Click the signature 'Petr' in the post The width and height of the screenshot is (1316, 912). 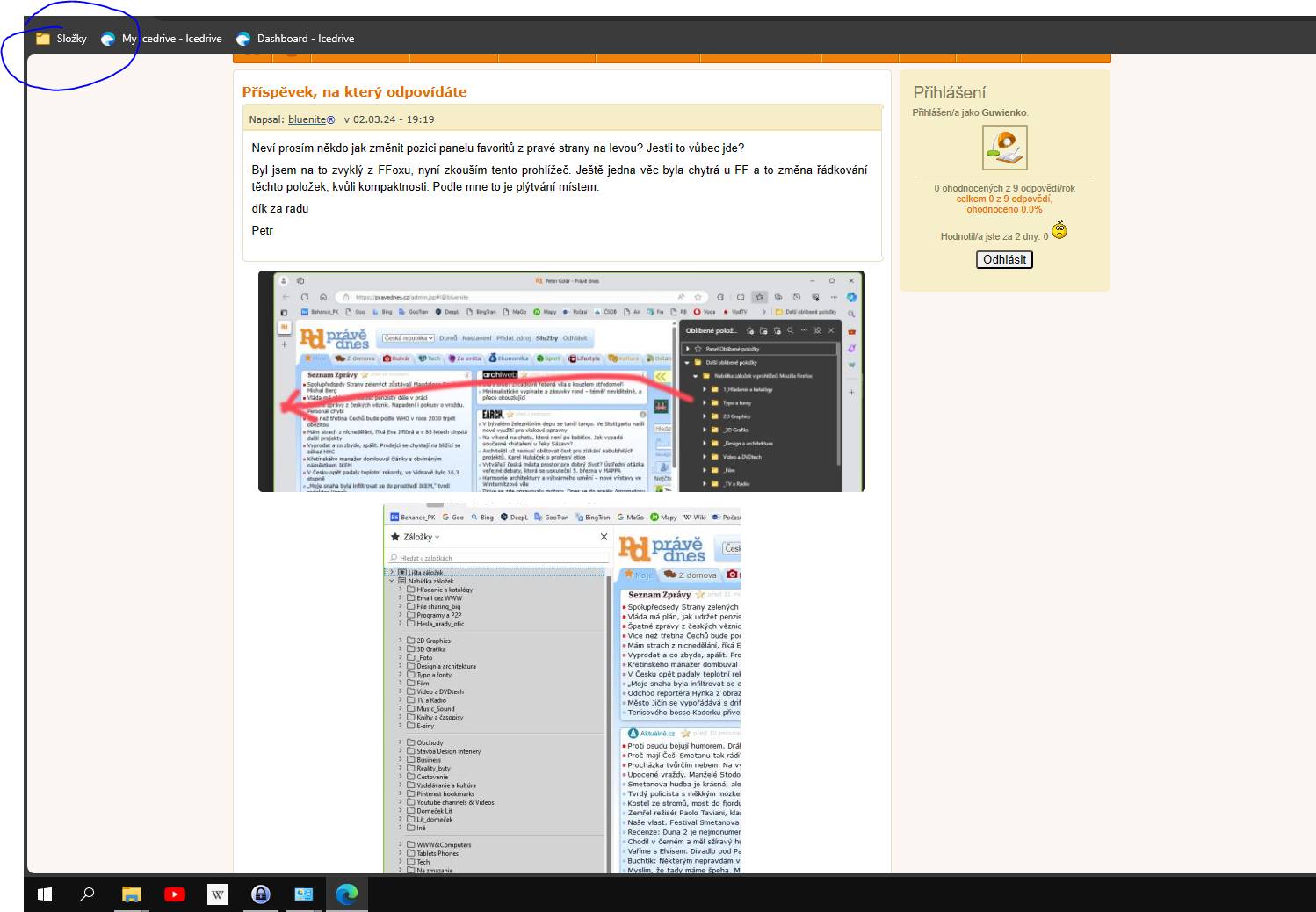tap(262, 230)
